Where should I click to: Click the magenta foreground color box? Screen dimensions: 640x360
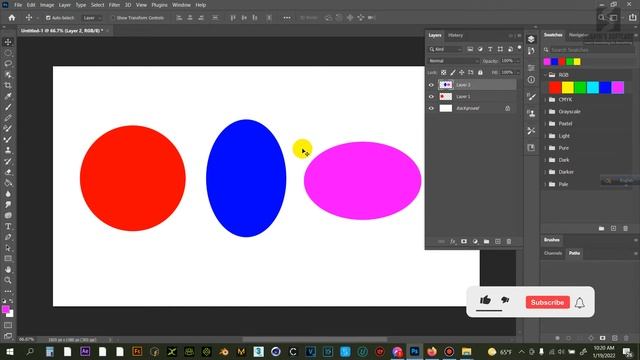tap(6, 309)
